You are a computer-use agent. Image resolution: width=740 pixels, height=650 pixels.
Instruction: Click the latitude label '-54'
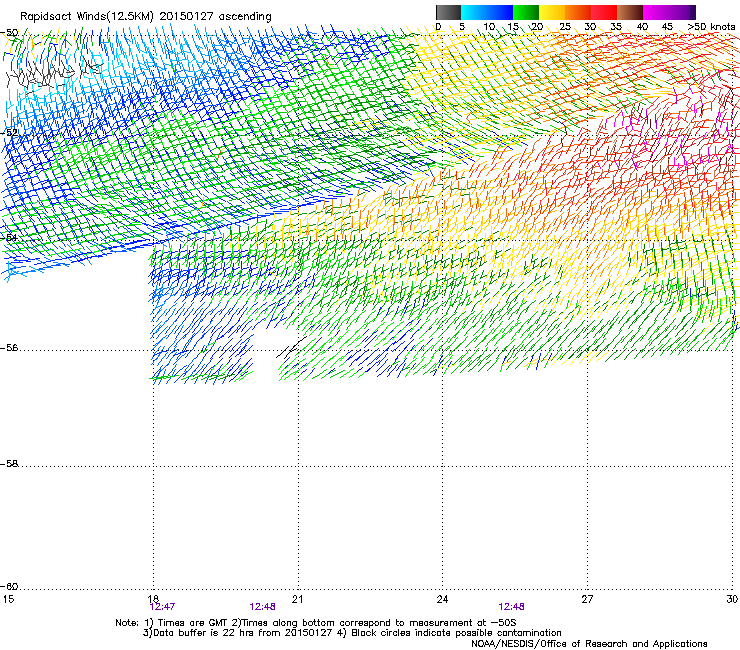pyautogui.click(x=9, y=237)
